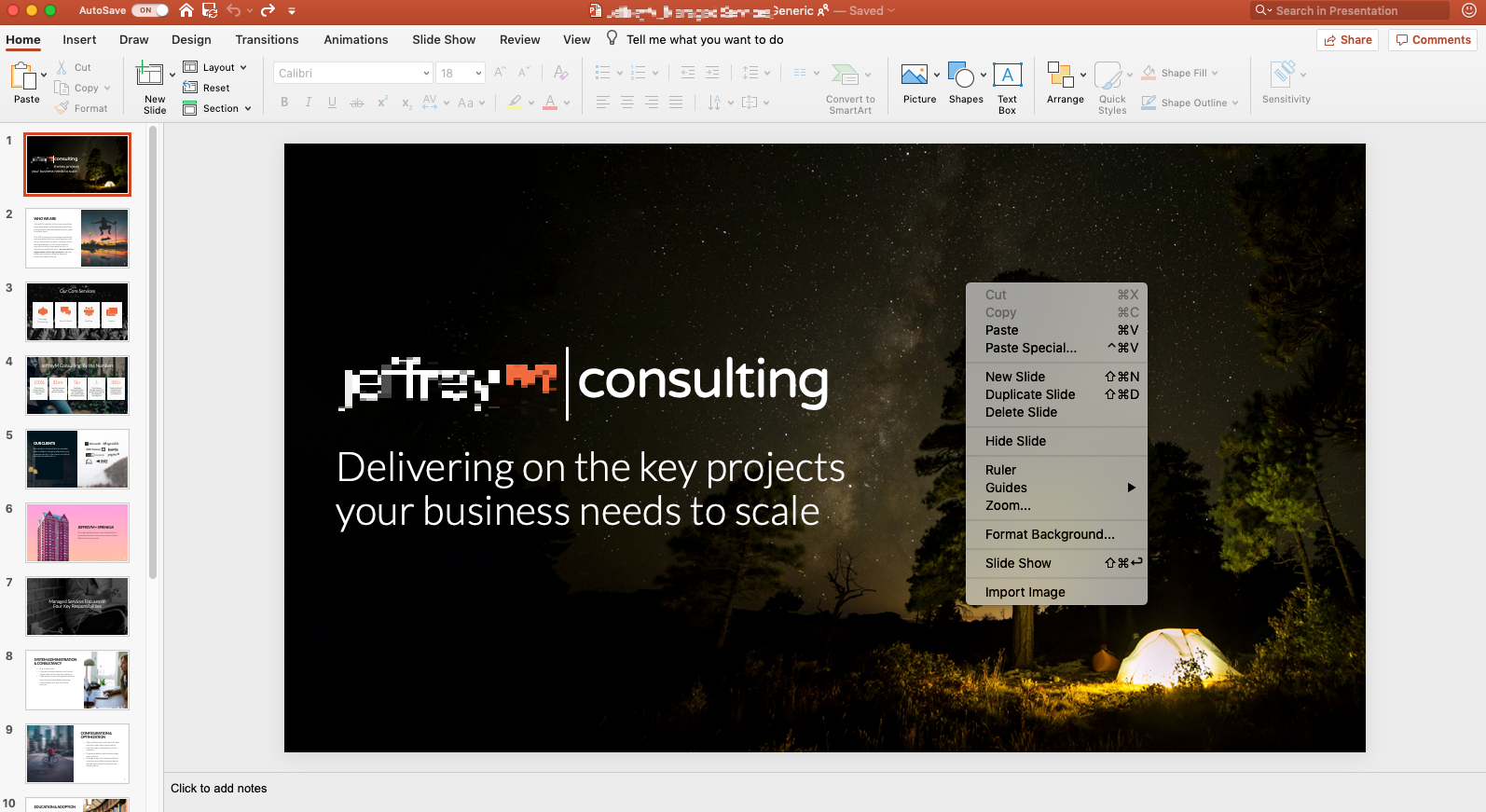The image size is (1486, 812).
Task: Click Convert to SmartArt
Action: click(850, 89)
